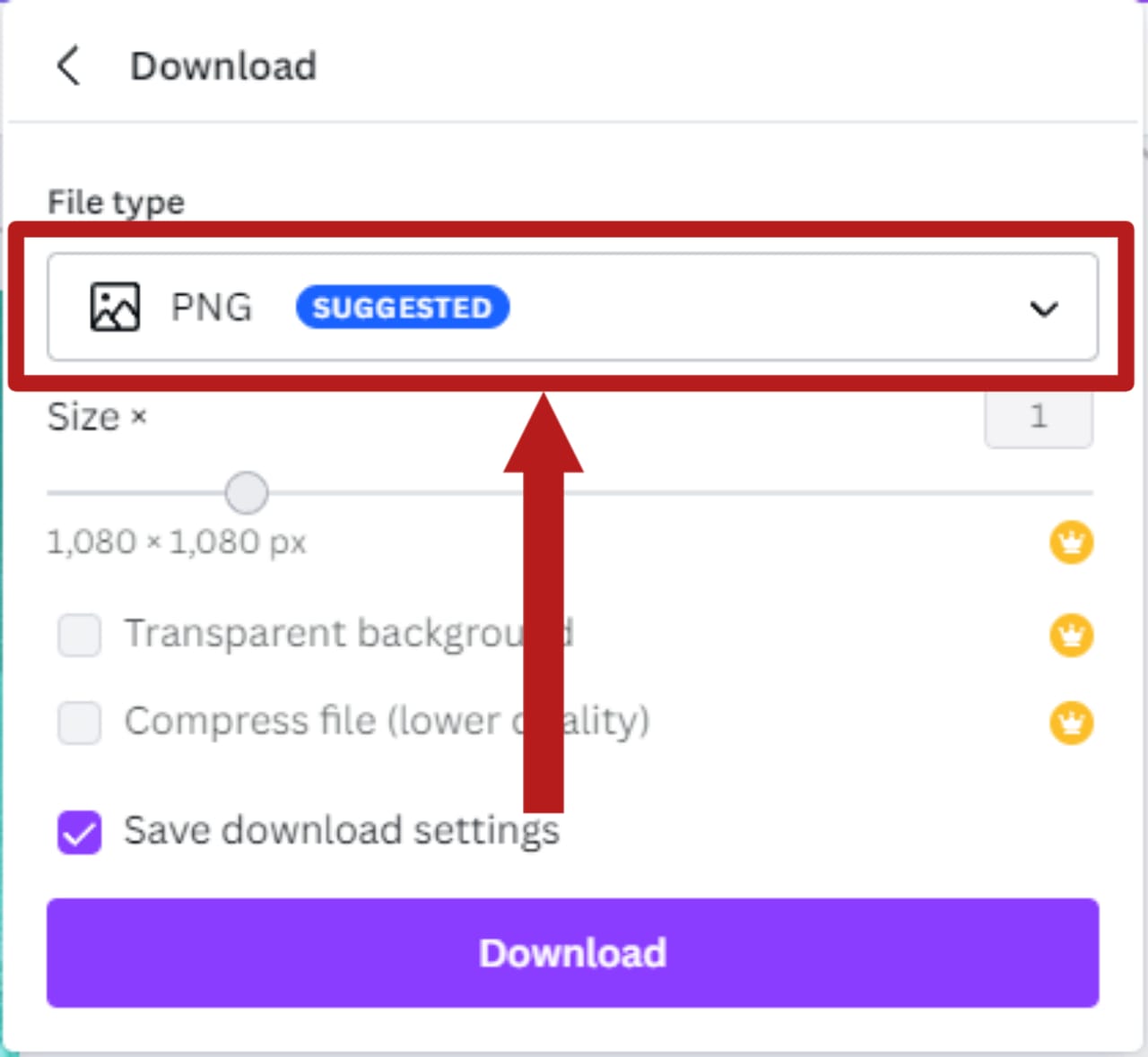Click the crown icon beside Compress file
The image size is (1148, 1057).
coord(1071,723)
